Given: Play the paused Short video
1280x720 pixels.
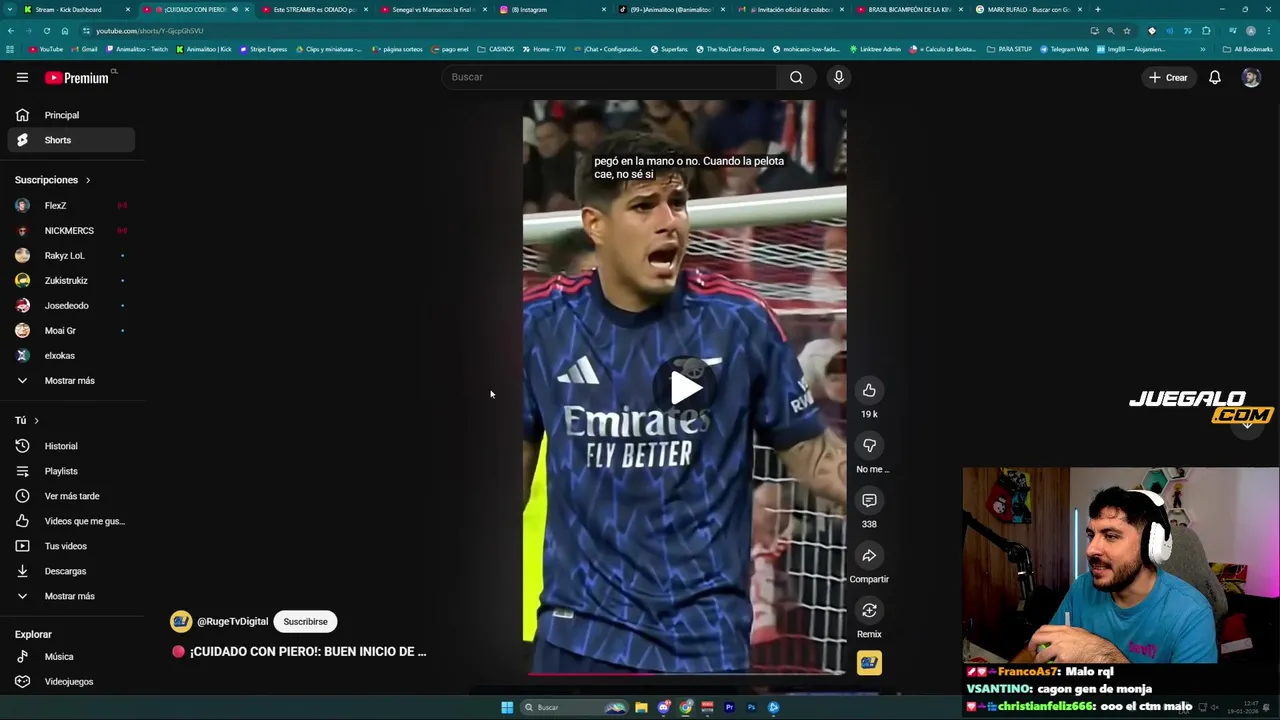Looking at the screenshot, I should (685, 388).
